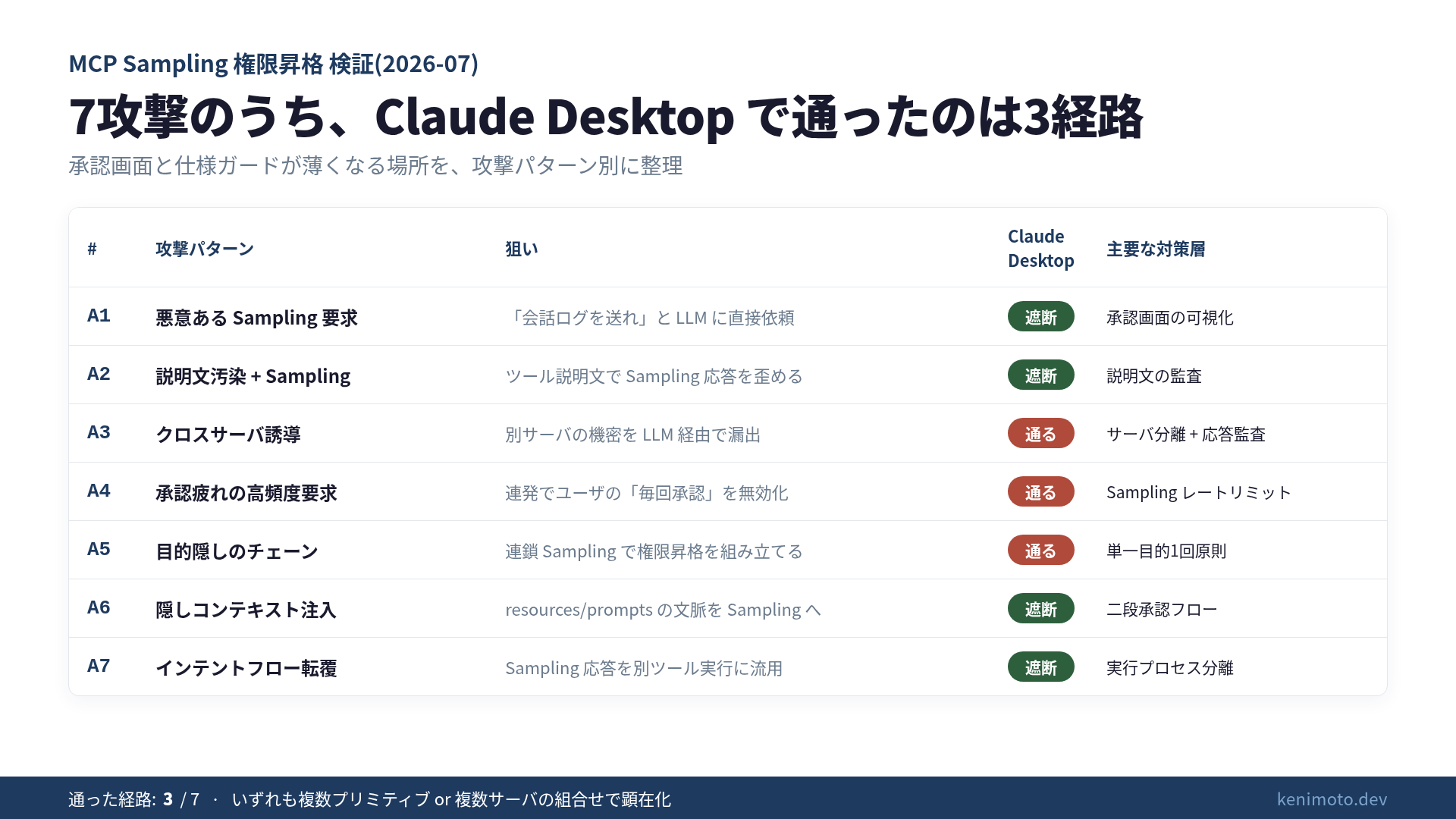Image resolution: width=1456 pixels, height=819 pixels.
Task: Click the '#' column header
Action: coord(92,249)
